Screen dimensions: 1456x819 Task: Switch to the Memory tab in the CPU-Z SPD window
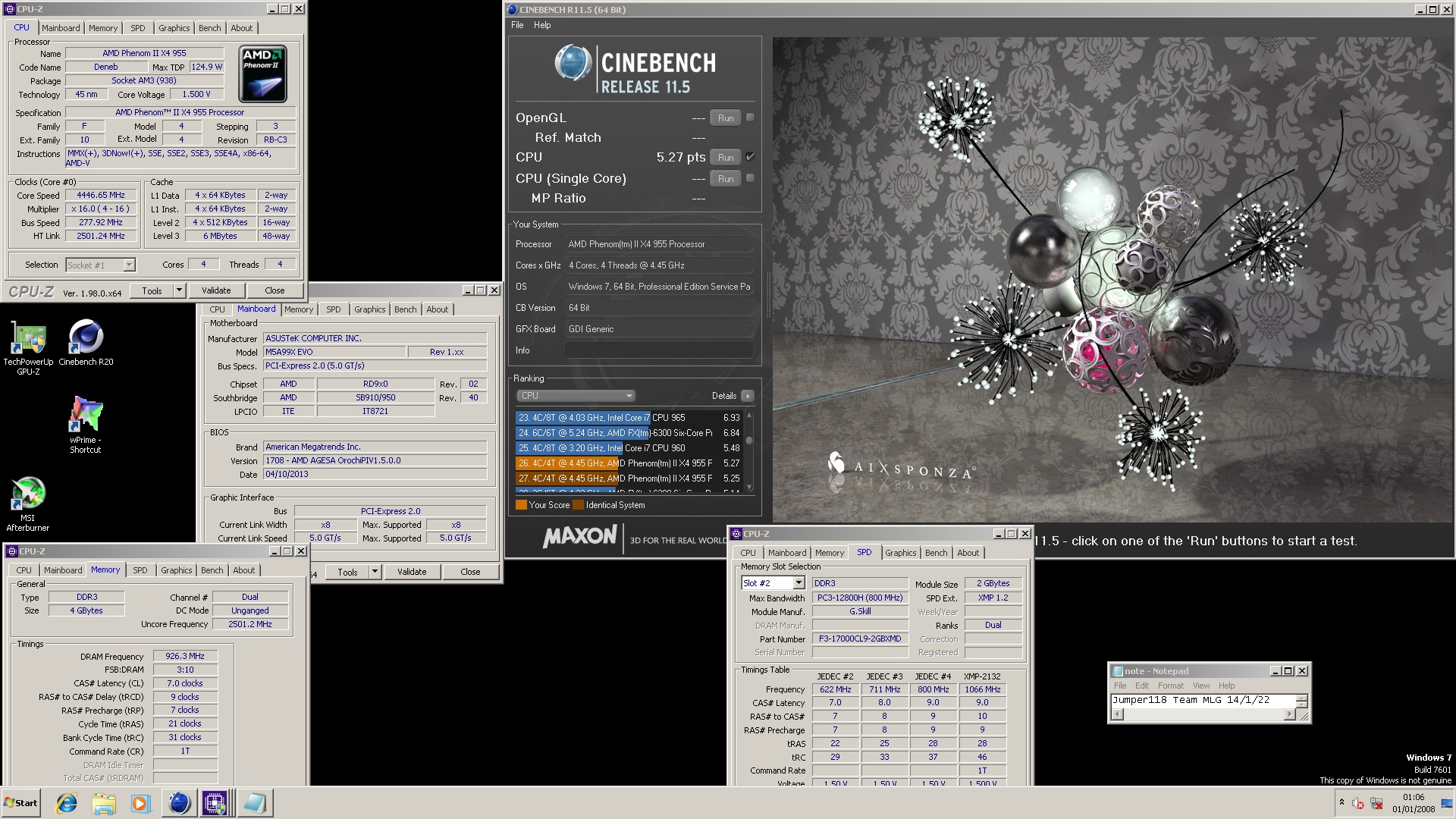830,553
